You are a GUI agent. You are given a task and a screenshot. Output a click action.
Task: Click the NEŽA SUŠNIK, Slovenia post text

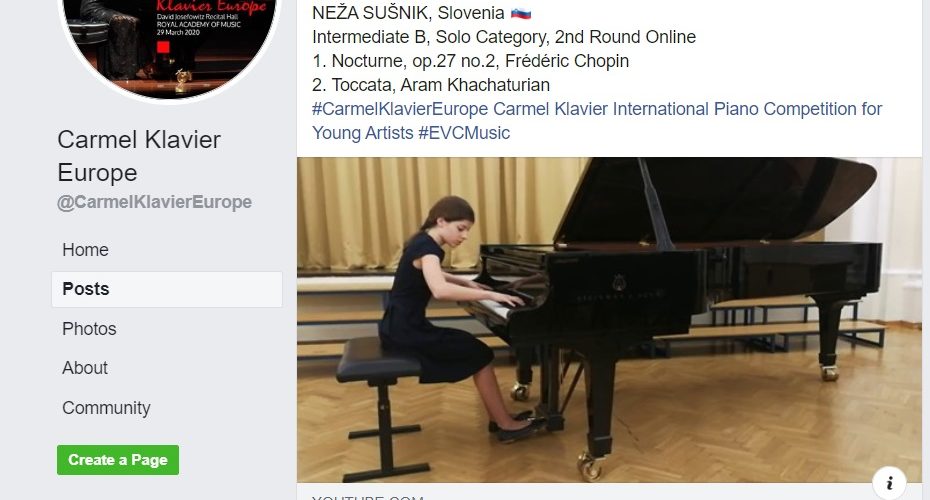pos(408,13)
